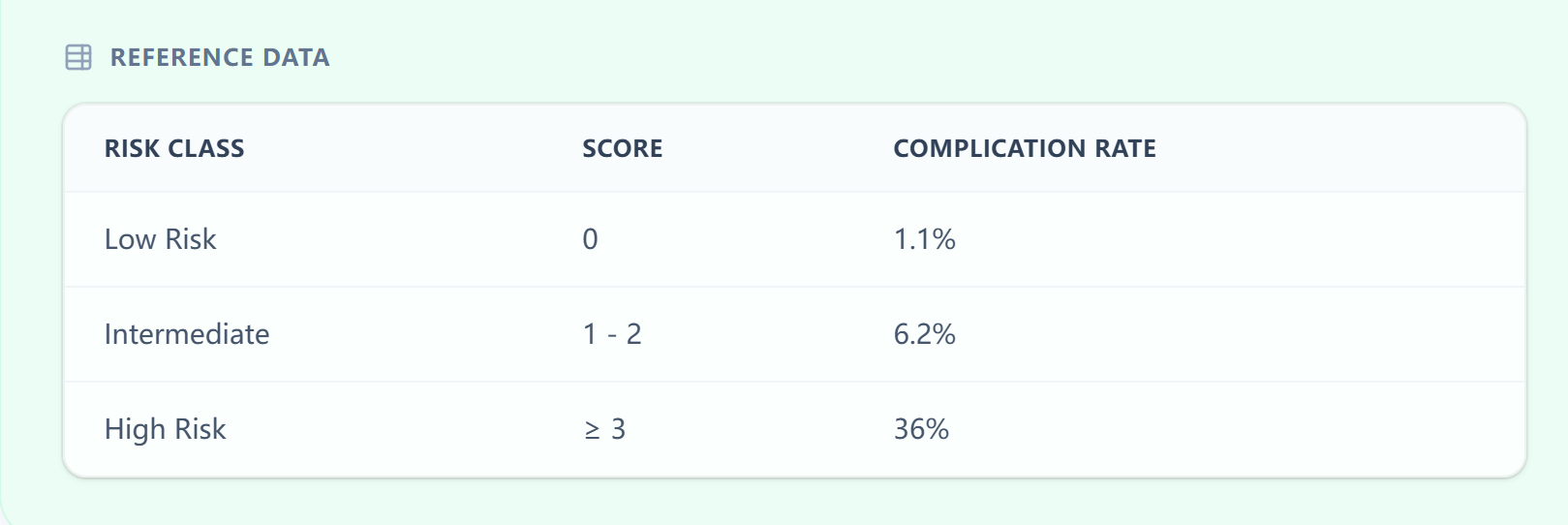Screen dimensions: 1568x525
Task: Select the entire Low Risk table row
Action: coord(1211,239)
